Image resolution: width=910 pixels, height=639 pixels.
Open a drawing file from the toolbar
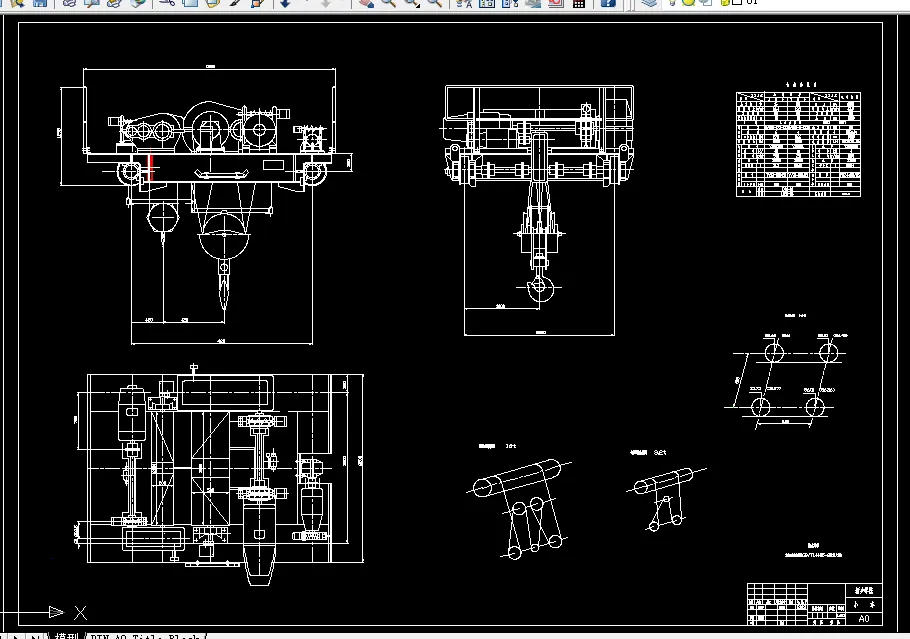click(18, 3)
